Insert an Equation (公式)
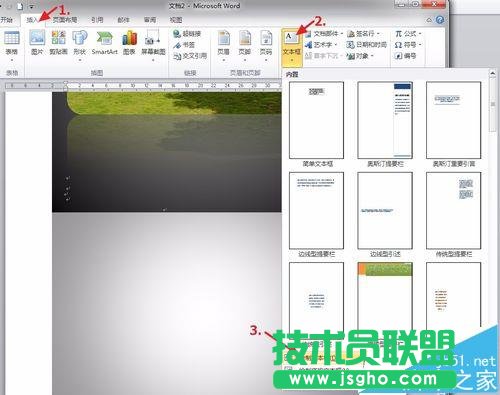This screenshot has height=395, width=500. click(408, 34)
